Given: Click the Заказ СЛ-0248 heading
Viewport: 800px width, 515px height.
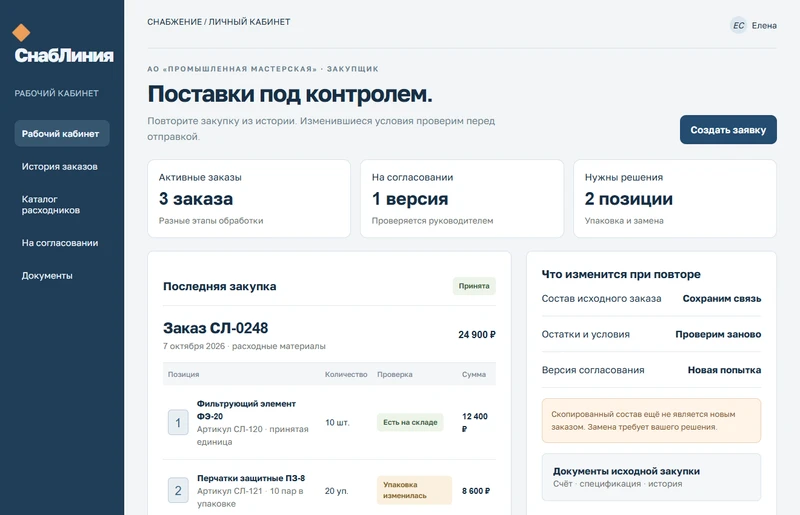Looking at the screenshot, I should point(215,328).
